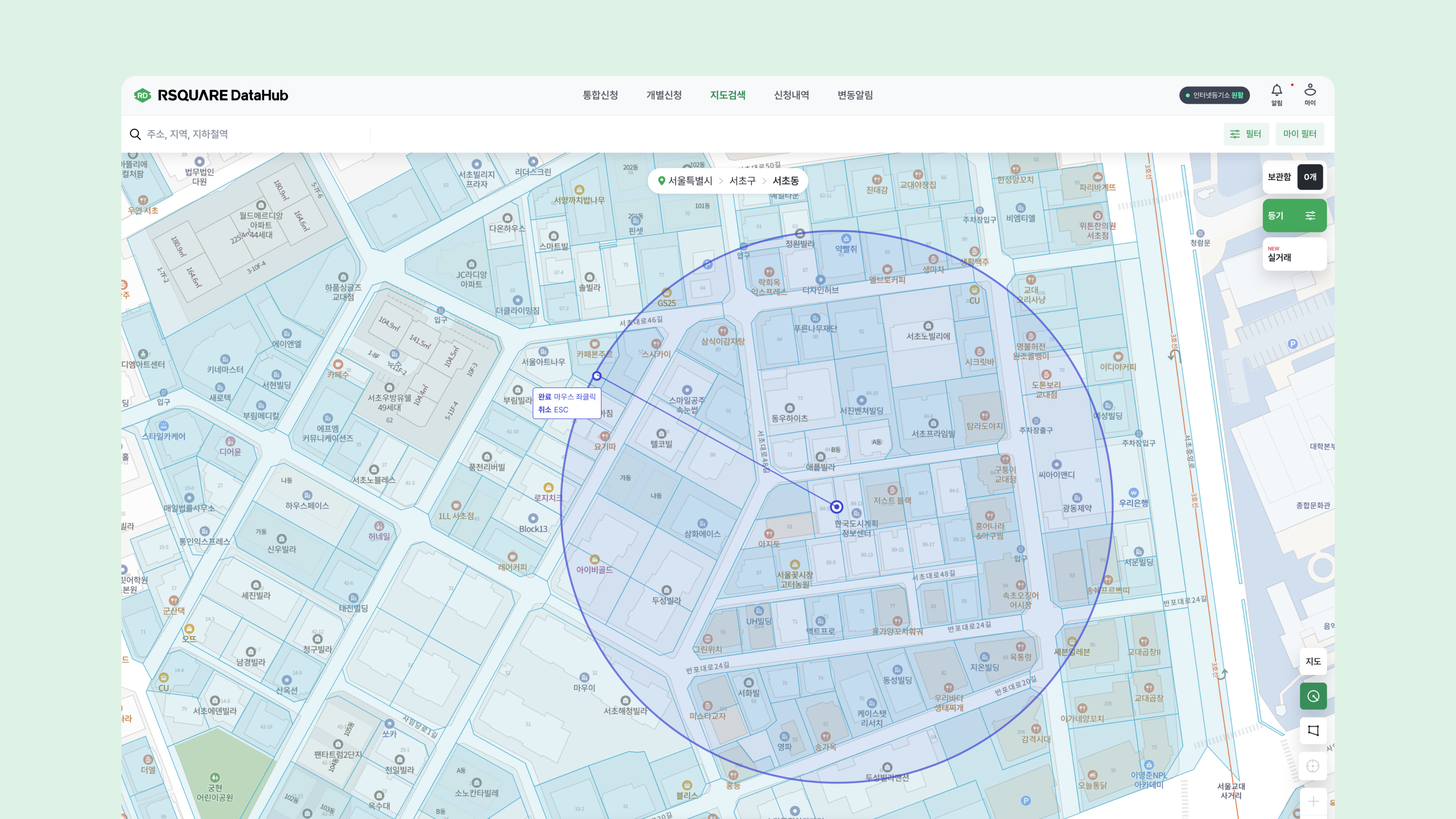Switch to the 변동알림 tab
Viewport: 1456px width, 819px height.
855,95
